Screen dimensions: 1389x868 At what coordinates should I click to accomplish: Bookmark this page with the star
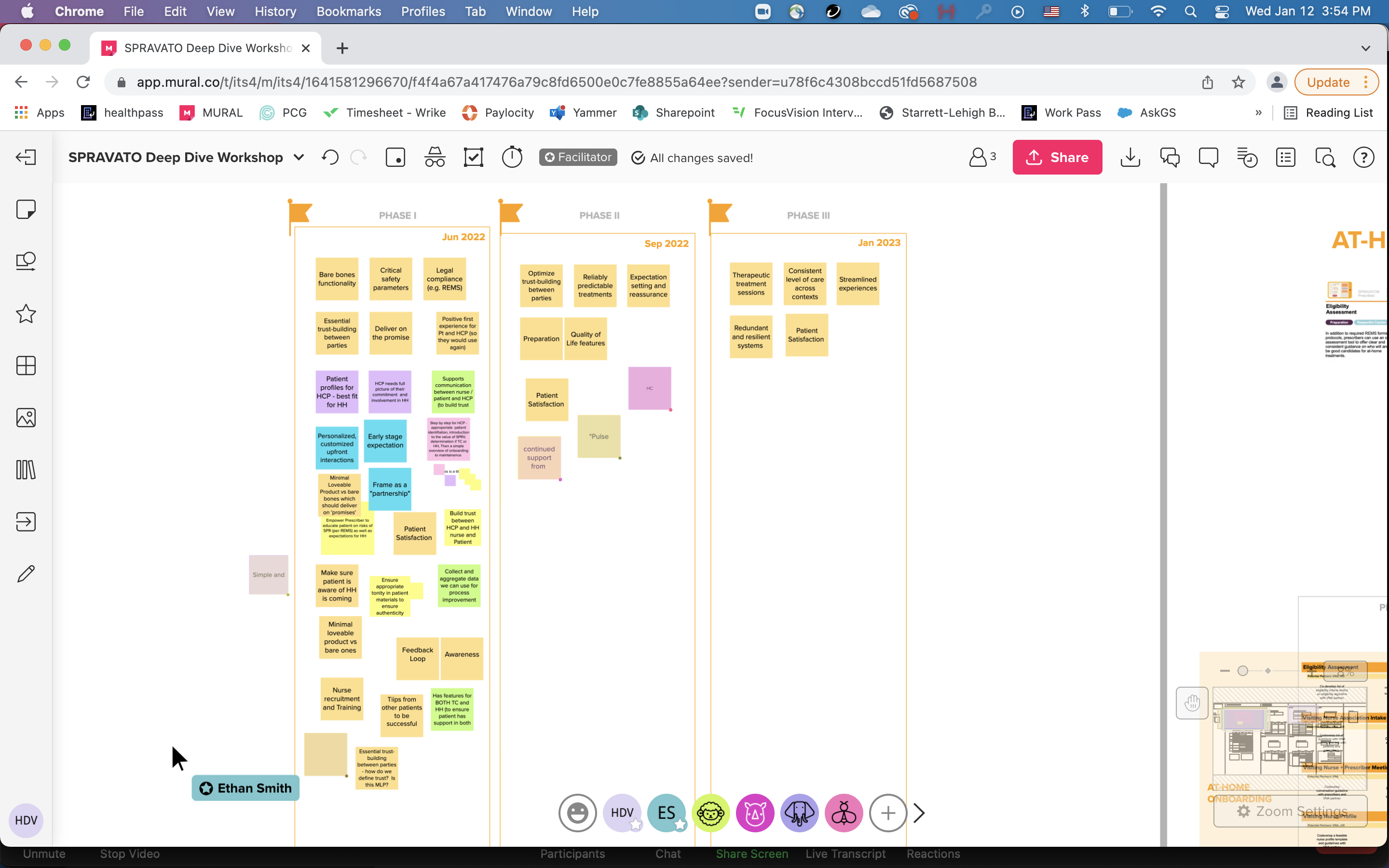coord(1238,82)
